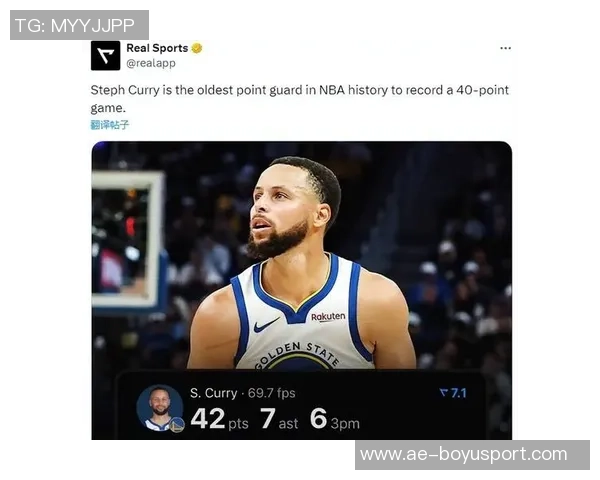Click the 7.1 rating icon
This screenshot has height=480, width=600.
[453, 393]
